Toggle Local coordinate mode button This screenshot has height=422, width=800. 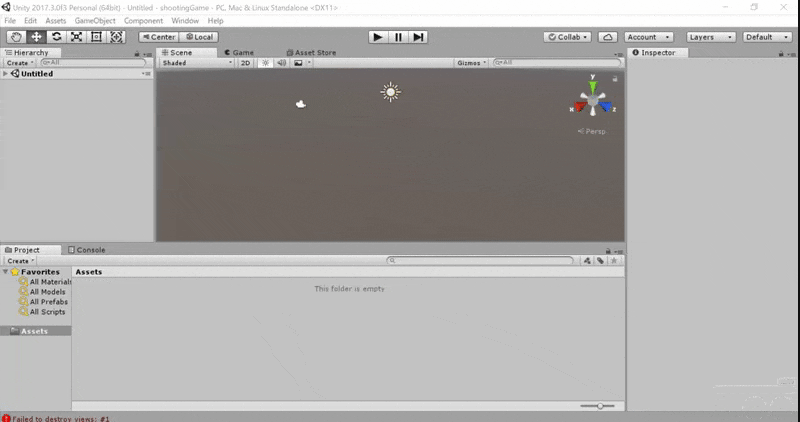199,37
